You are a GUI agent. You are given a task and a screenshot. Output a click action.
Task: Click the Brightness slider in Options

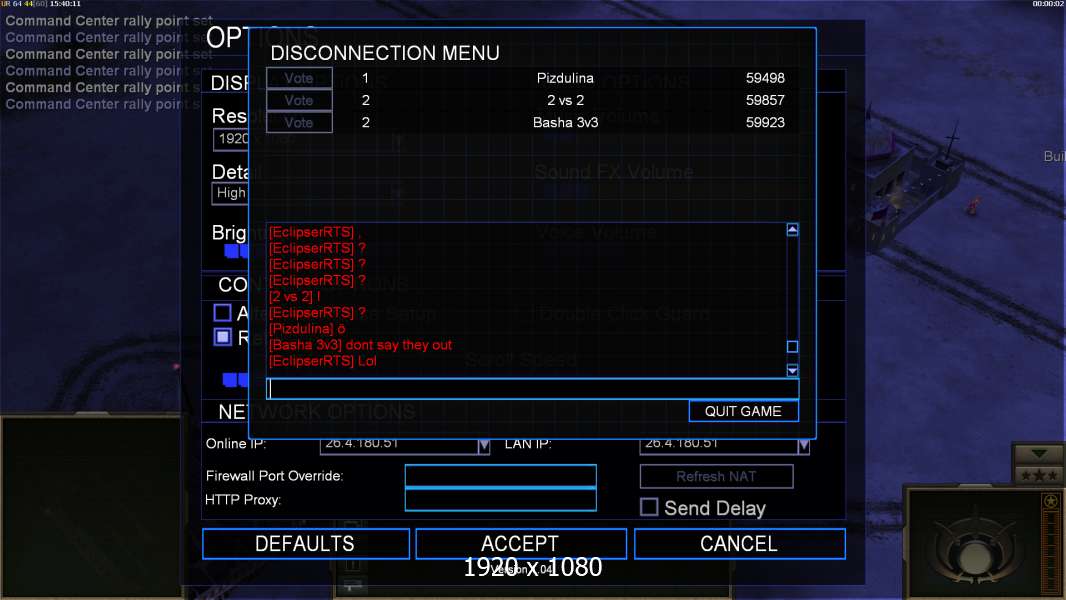(237, 251)
